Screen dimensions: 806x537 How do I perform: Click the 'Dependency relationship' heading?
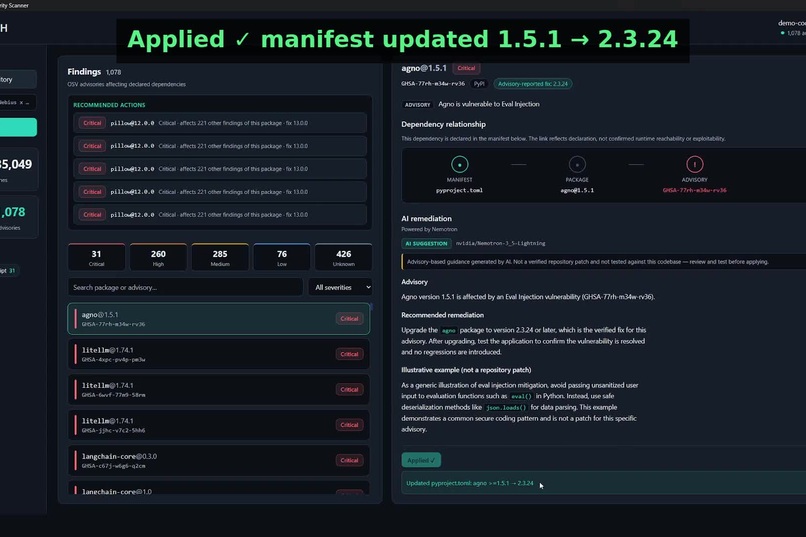pos(444,124)
